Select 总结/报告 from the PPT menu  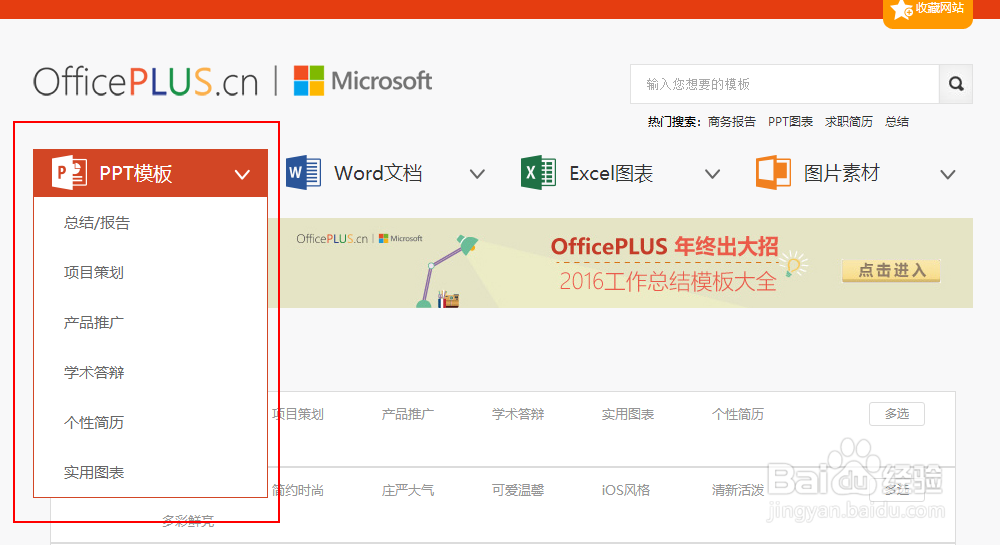[x=97, y=222]
